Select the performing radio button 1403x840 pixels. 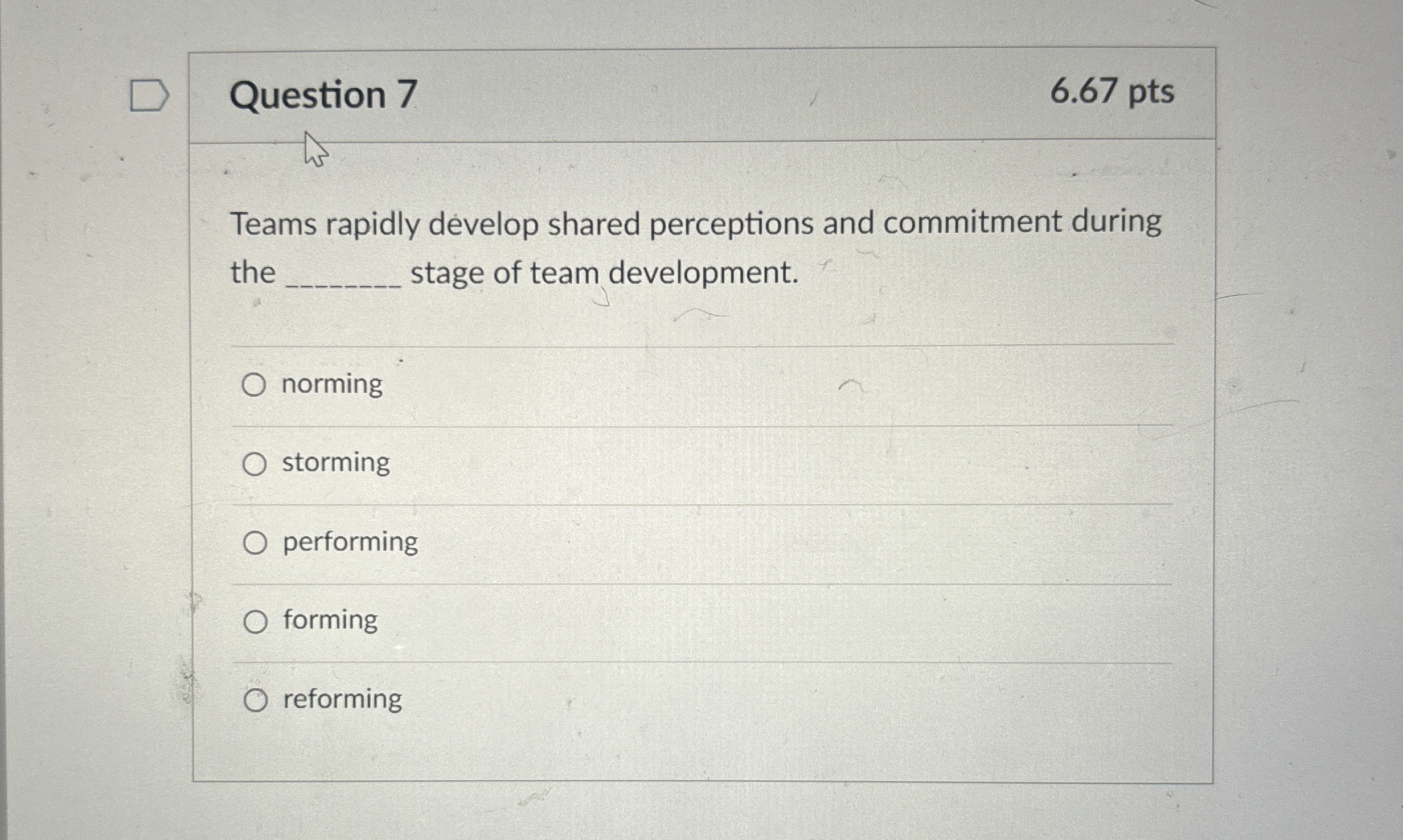coord(256,542)
